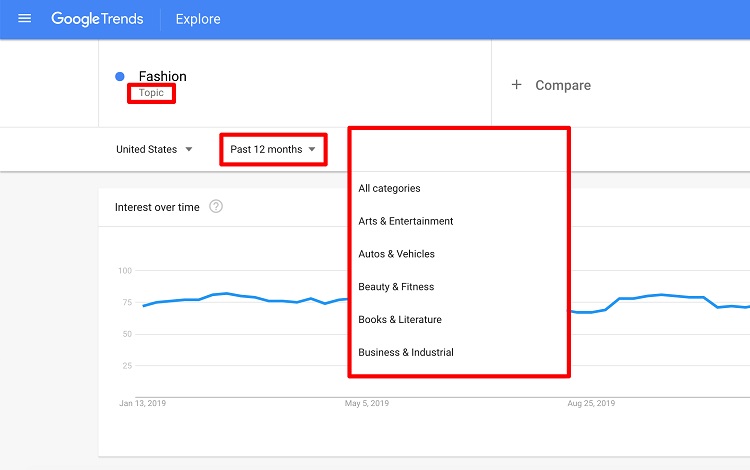Open the Explore page link
Screen dimensions: 750x470
click(x=198, y=19)
